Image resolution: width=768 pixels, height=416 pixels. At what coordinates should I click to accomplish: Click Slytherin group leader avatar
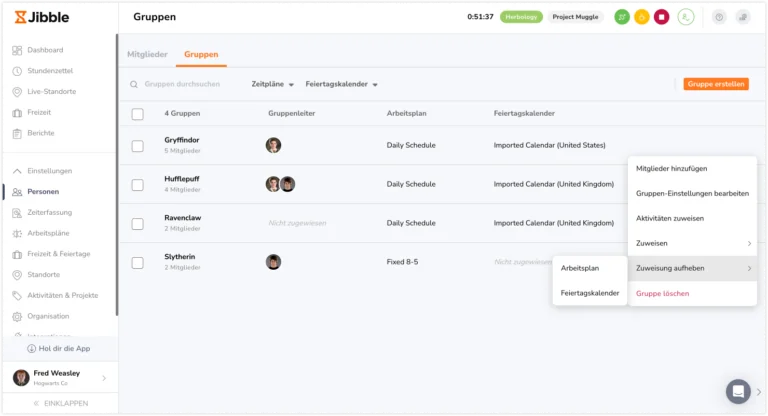point(273,262)
